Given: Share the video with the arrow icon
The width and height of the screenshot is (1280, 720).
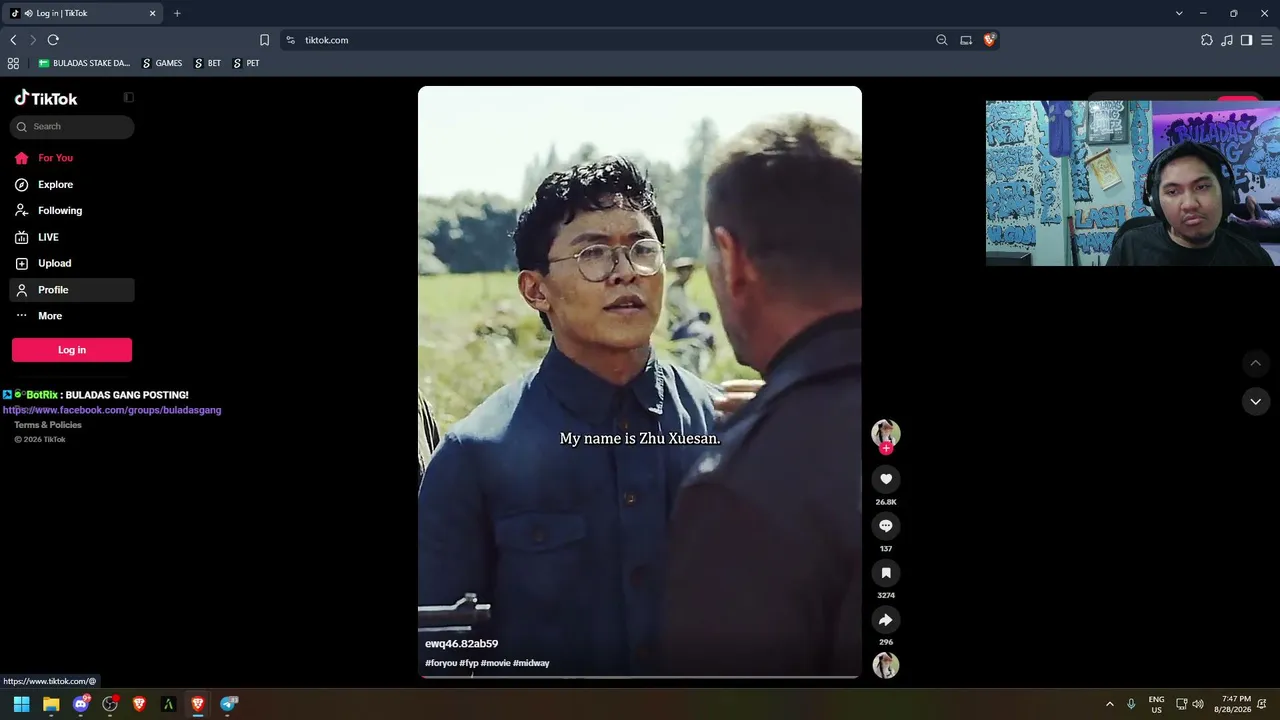Looking at the screenshot, I should pos(886,620).
